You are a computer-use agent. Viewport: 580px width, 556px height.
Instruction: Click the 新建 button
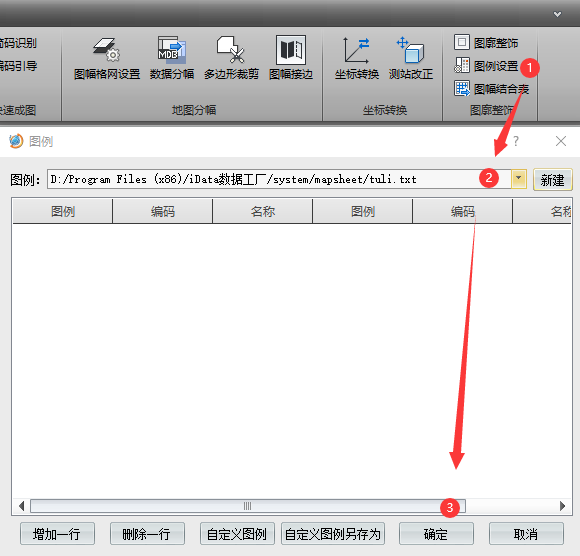(x=552, y=180)
